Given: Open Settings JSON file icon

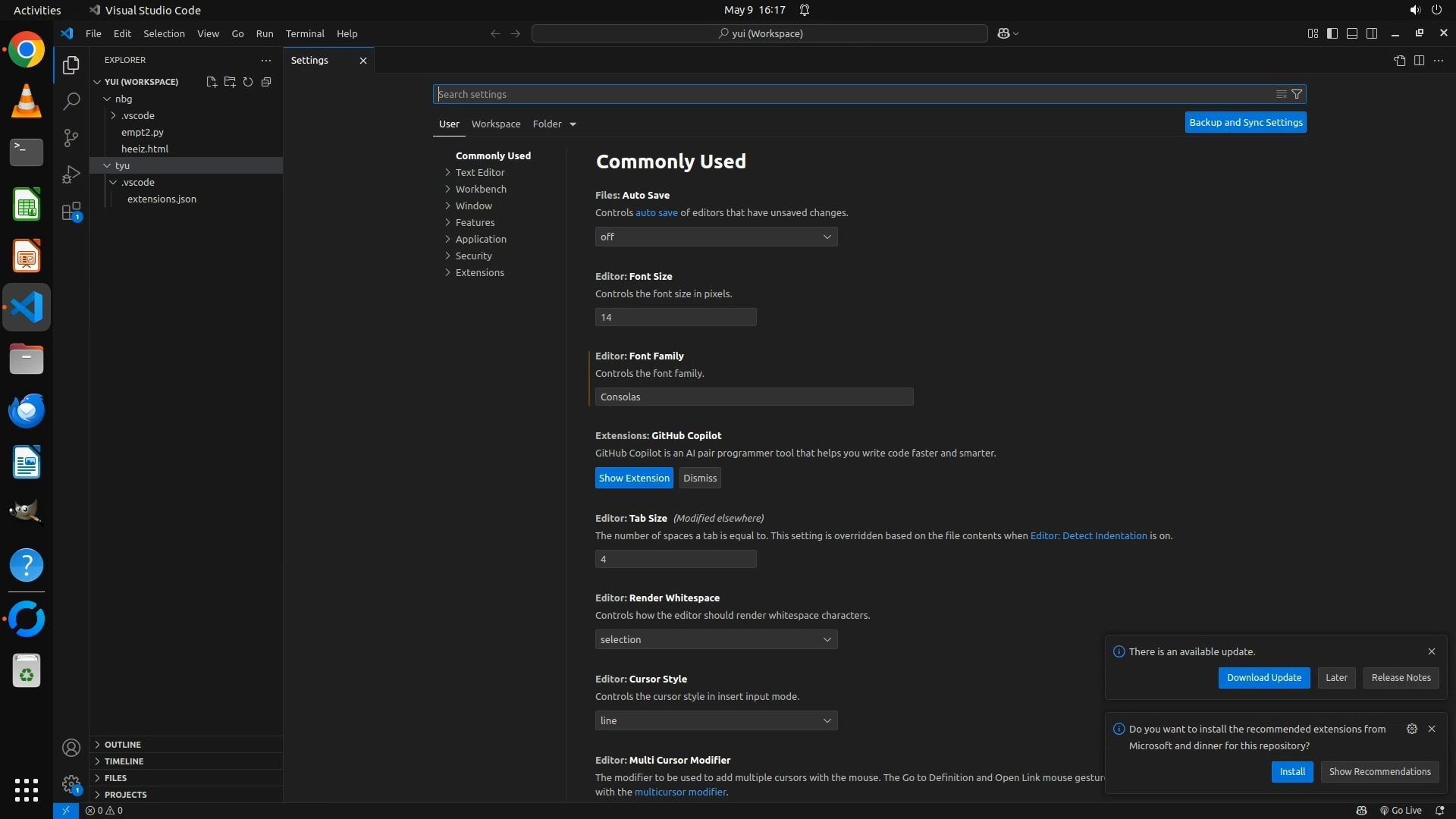Looking at the screenshot, I should [1399, 61].
